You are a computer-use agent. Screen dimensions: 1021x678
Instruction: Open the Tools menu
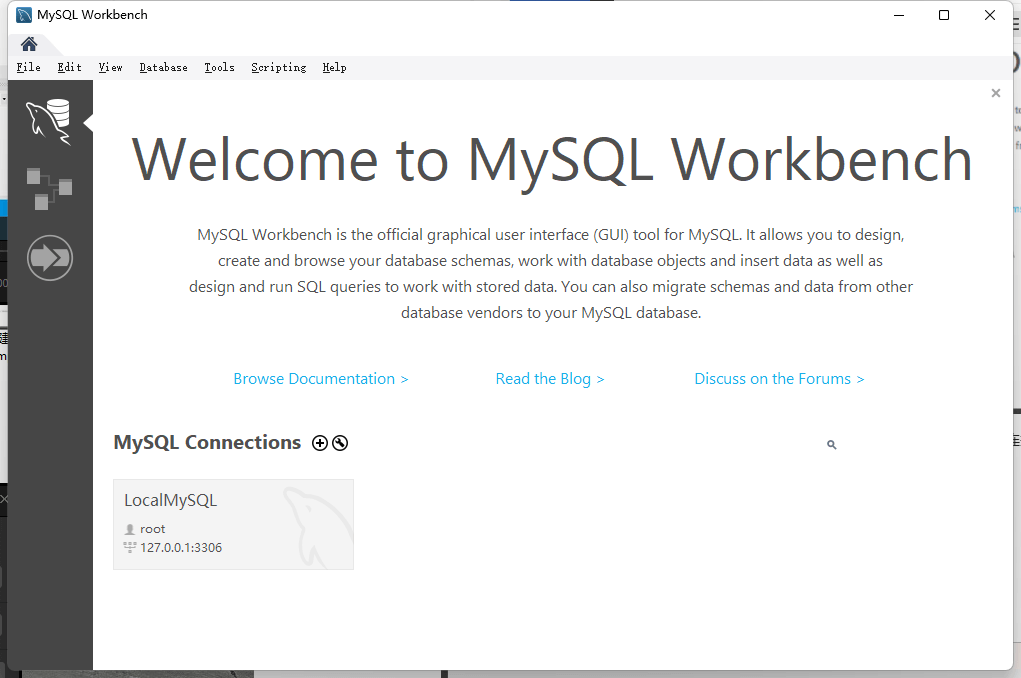click(x=219, y=67)
